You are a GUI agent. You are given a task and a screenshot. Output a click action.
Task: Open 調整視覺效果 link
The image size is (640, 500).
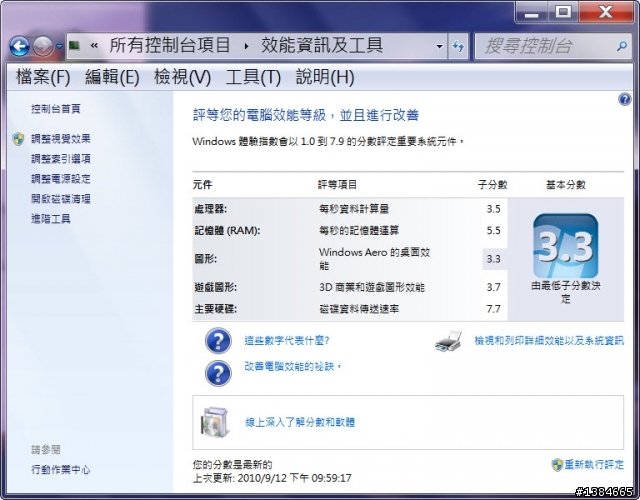click(x=61, y=139)
